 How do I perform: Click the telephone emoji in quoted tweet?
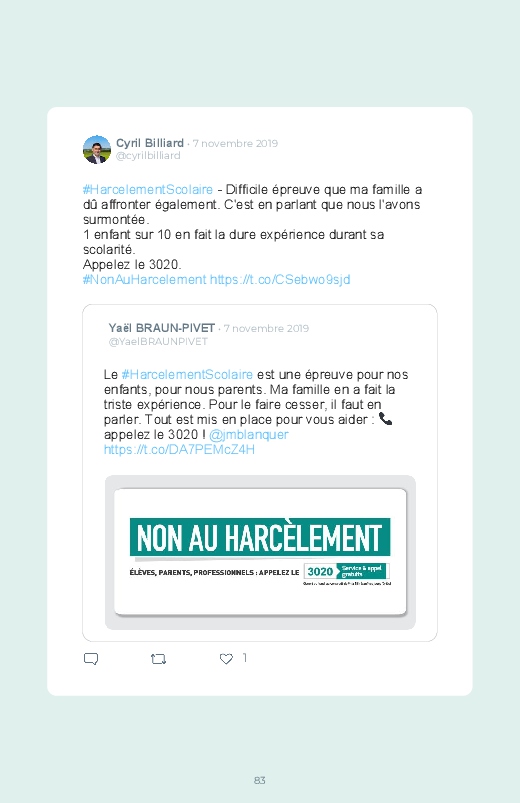coord(385,419)
